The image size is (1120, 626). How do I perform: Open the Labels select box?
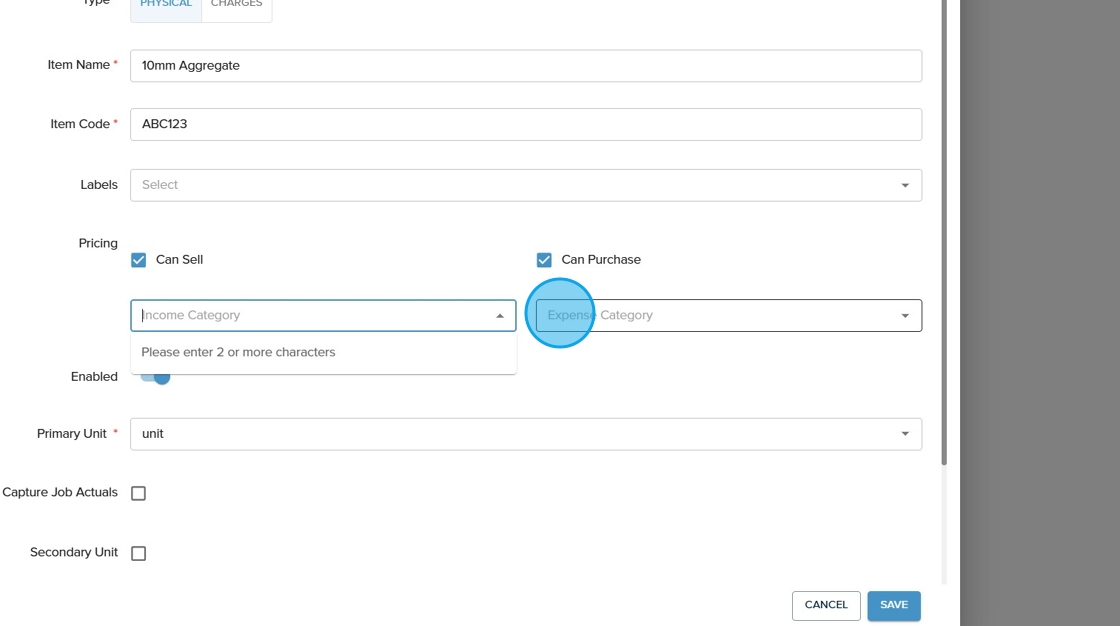510,185
